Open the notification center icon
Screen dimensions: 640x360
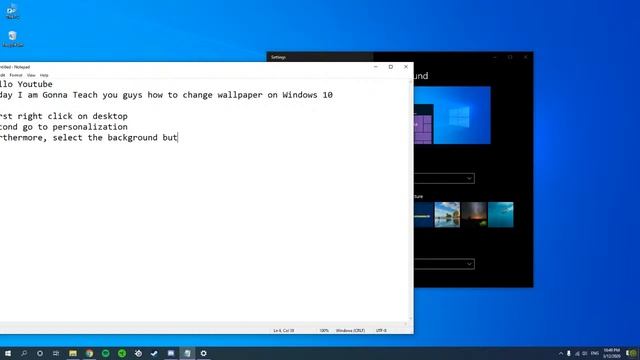coord(632,353)
